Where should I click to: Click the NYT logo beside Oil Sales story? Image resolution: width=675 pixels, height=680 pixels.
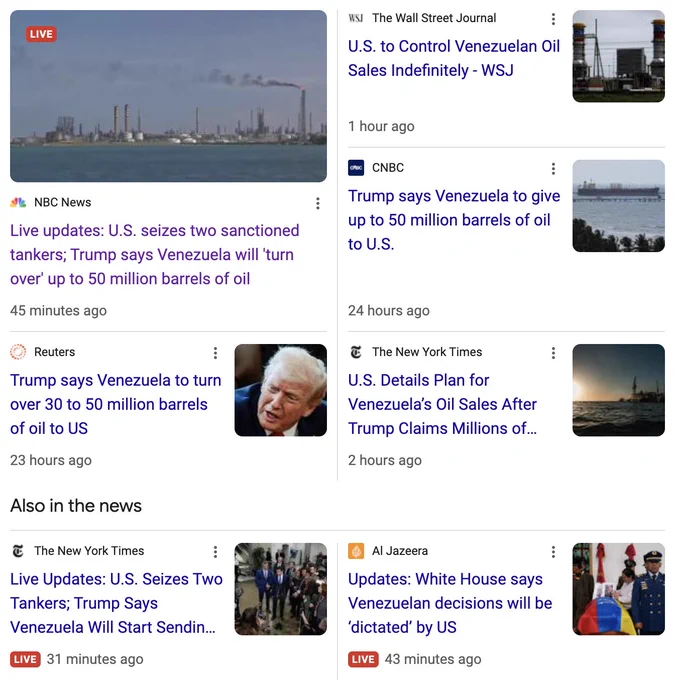[356, 352]
